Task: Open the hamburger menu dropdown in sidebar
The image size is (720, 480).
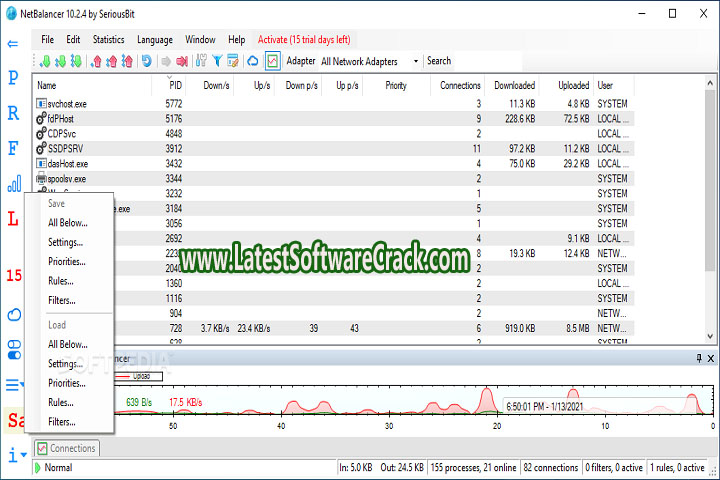Action: (15, 385)
